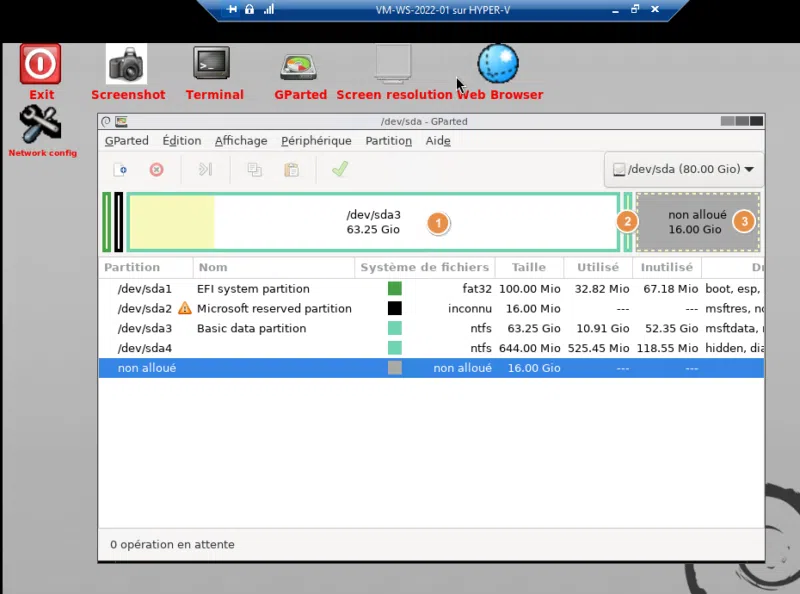Viewport: 800px width, 594px height.
Task: Click the Système de fichiers column header
Action: tap(425, 268)
